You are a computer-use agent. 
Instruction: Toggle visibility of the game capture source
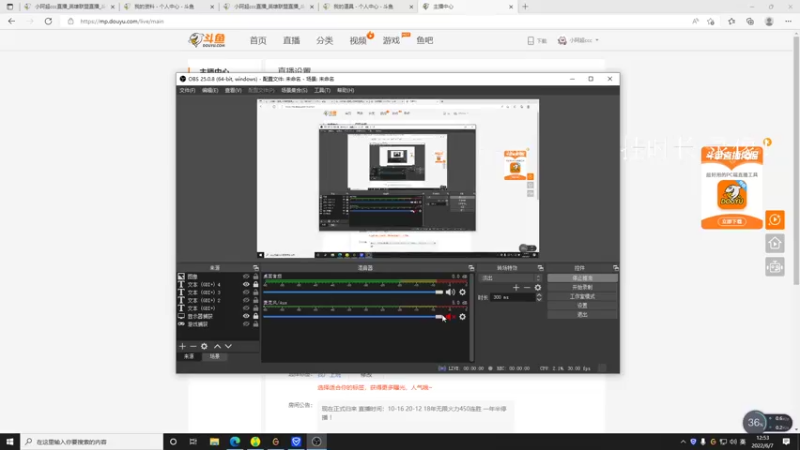pyautogui.click(x=246, y=324)
